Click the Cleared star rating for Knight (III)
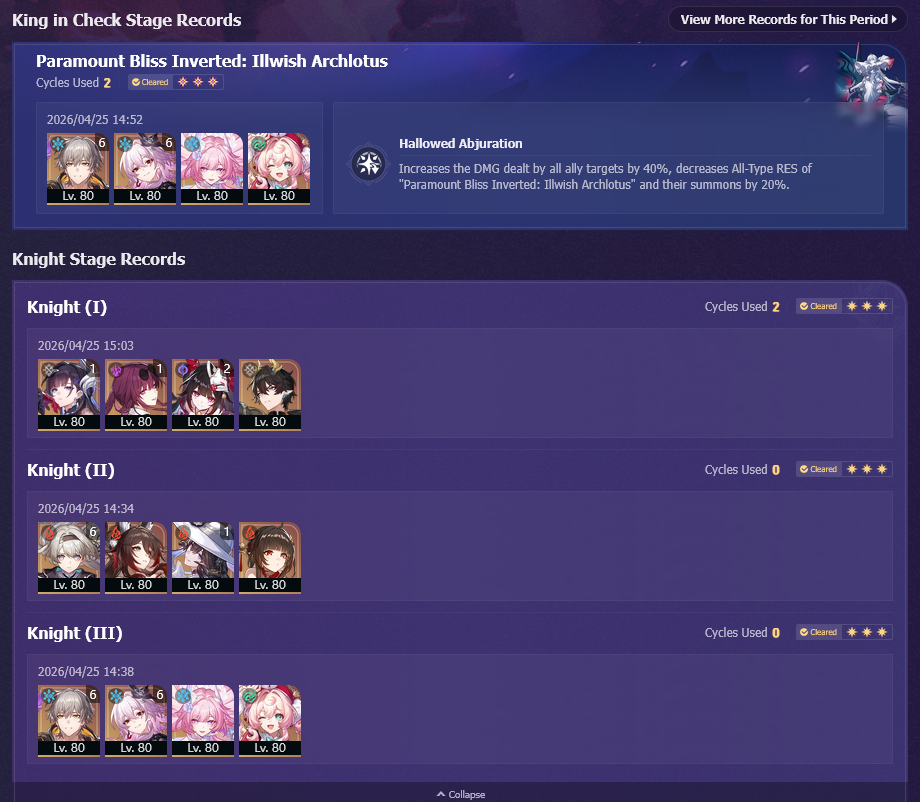 coord(867,632)
